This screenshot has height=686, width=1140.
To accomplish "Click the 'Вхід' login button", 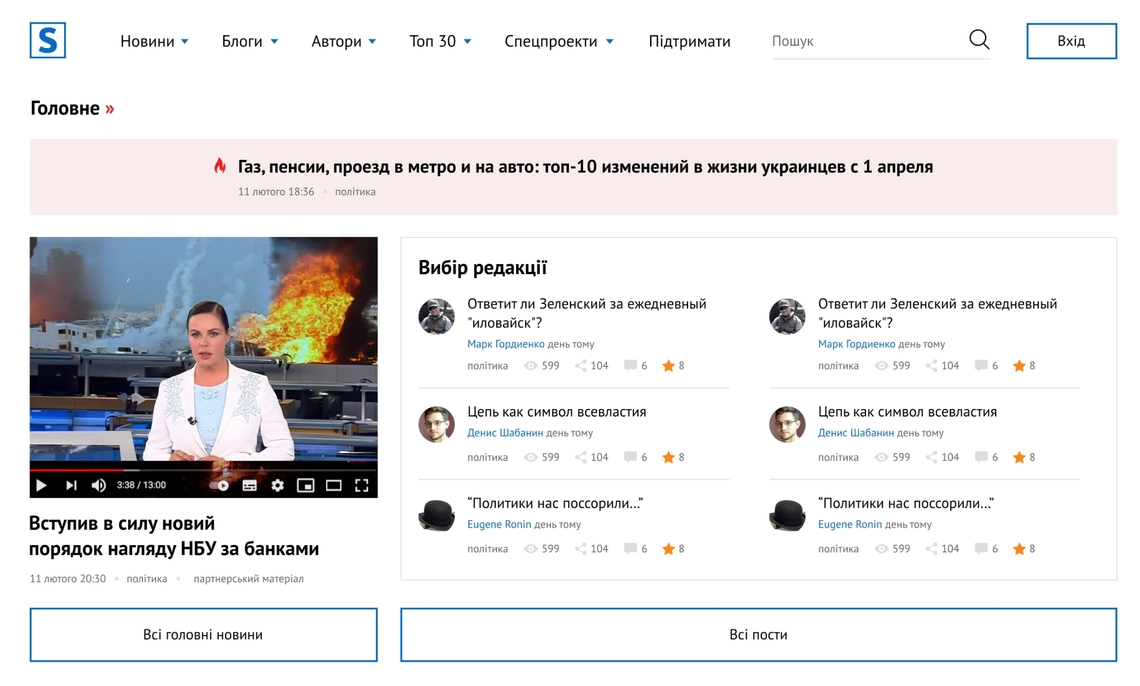I will [1071, 40].
